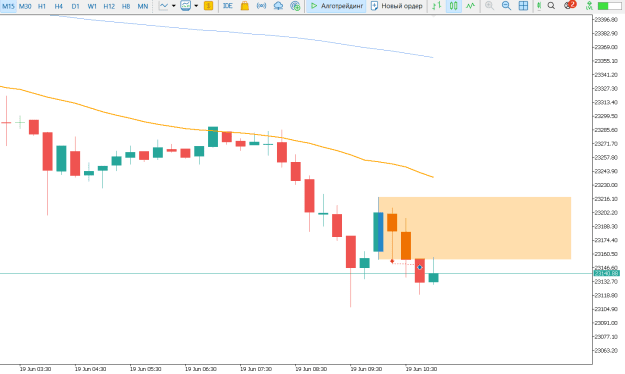Click the 23396.80 price scale label

(606, 20)
